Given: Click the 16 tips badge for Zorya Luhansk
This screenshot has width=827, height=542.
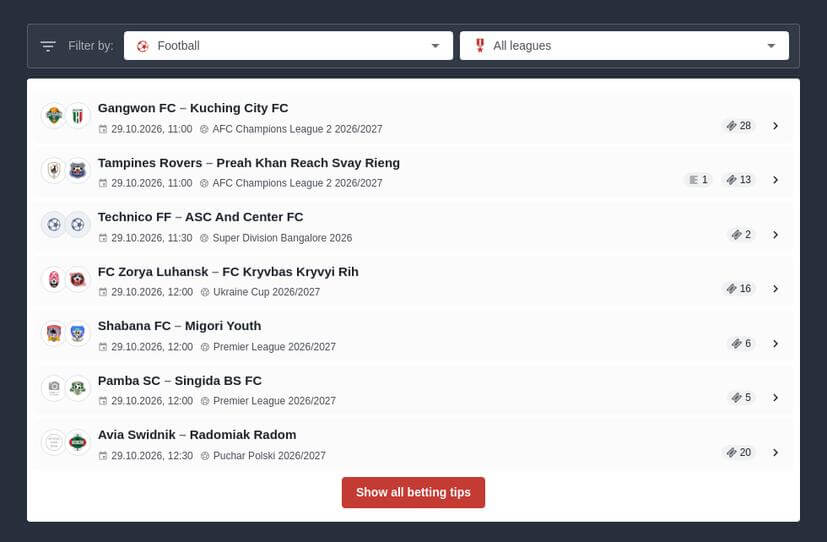Looking at the screenshot, I should coord(738,288).
